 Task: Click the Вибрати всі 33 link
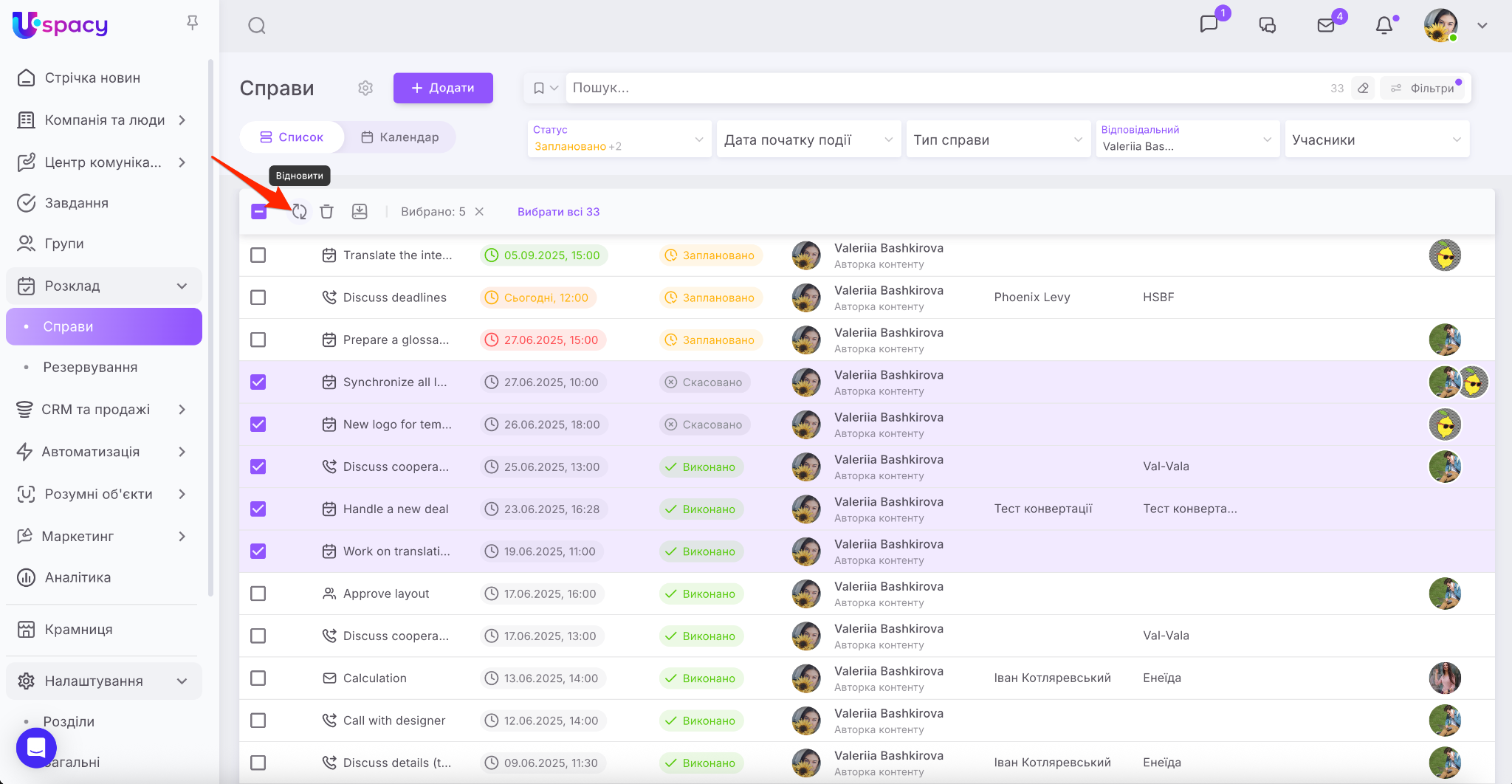point(558,212)
